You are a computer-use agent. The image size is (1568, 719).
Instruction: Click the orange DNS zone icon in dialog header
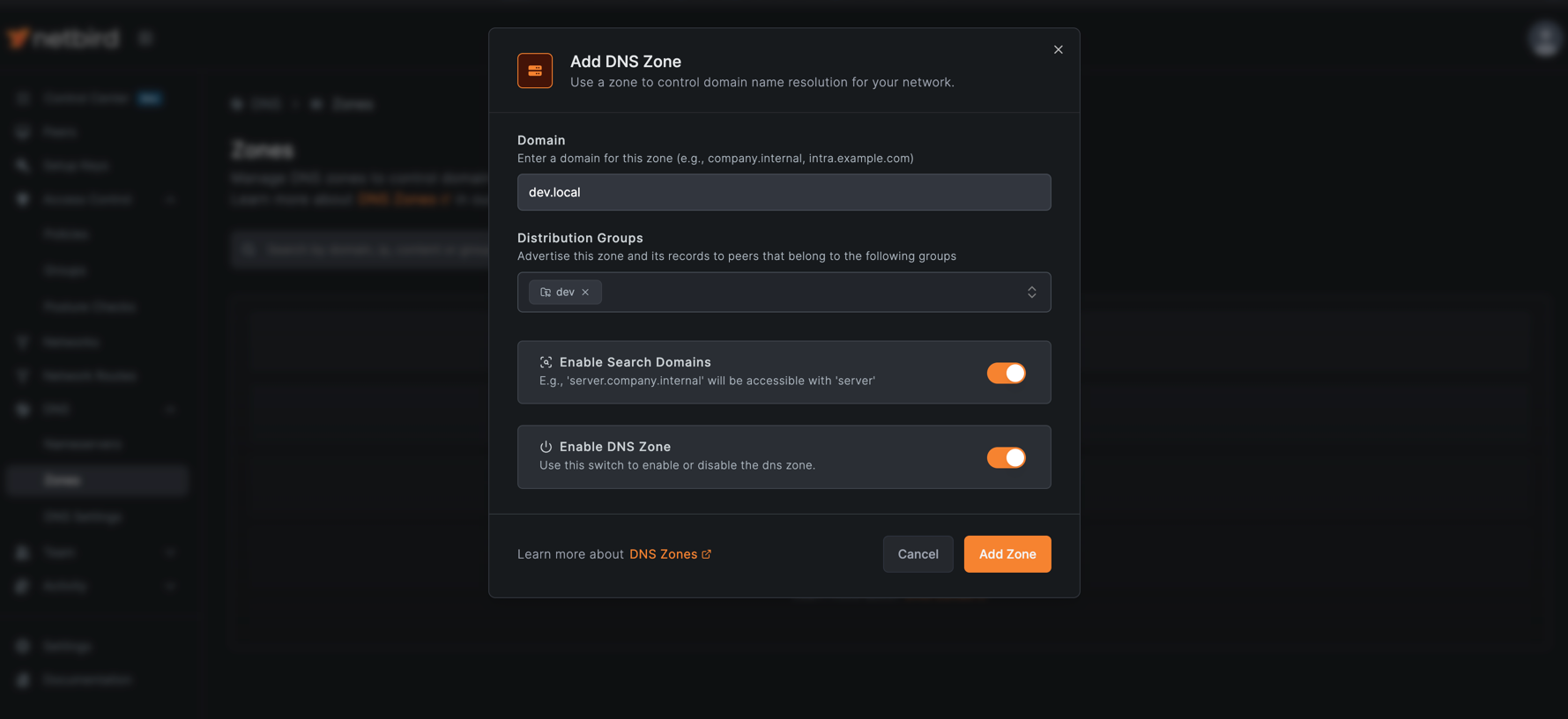(x=534, y=70)
